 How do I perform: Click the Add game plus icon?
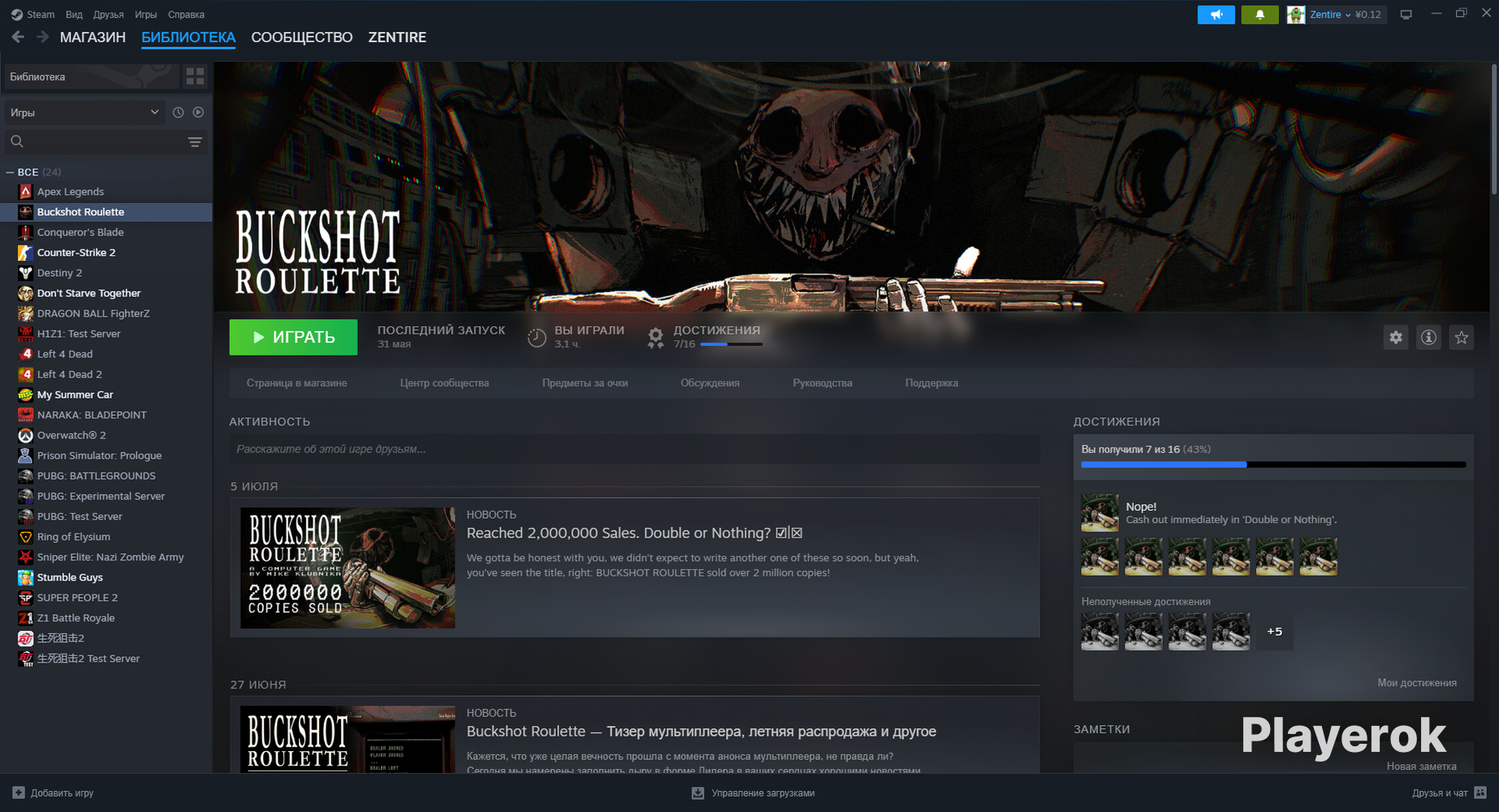point(19,793)
